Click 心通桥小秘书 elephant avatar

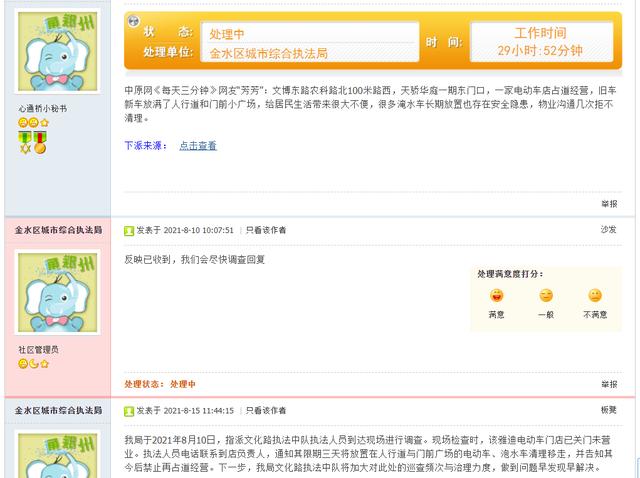(58, 51)
